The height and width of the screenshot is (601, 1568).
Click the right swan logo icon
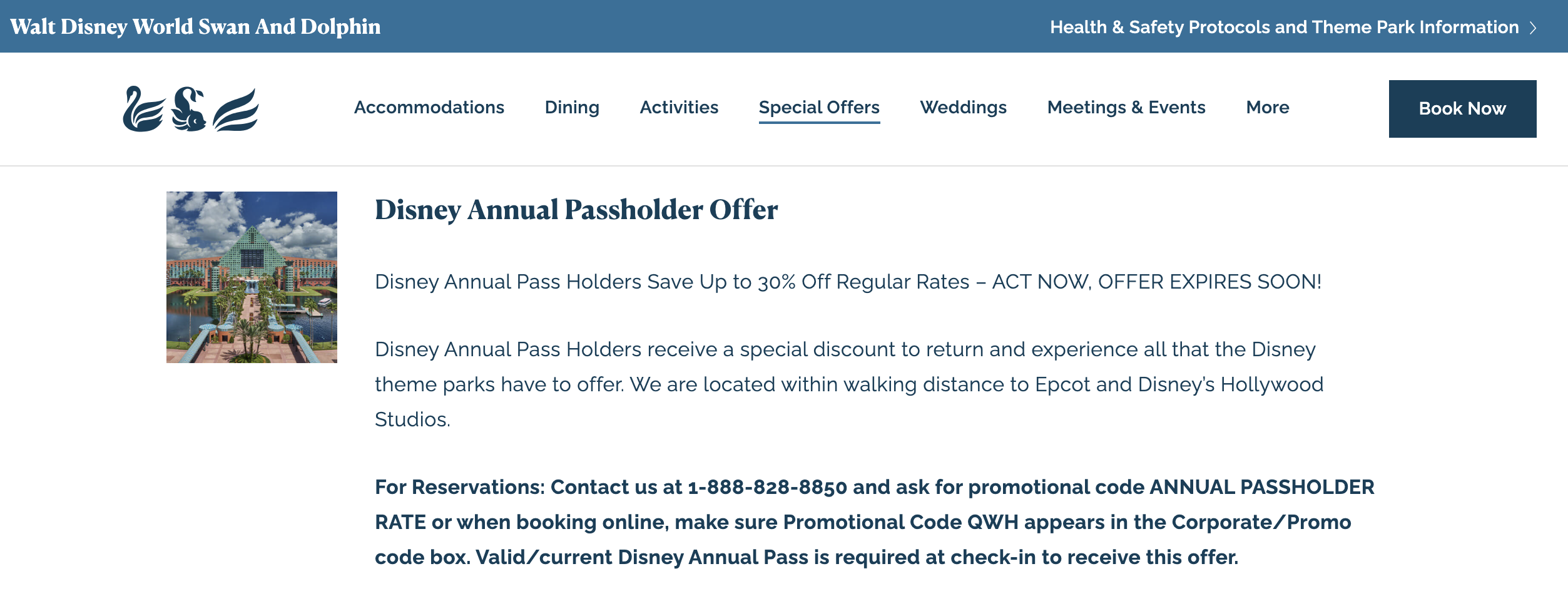click(235, 110)
